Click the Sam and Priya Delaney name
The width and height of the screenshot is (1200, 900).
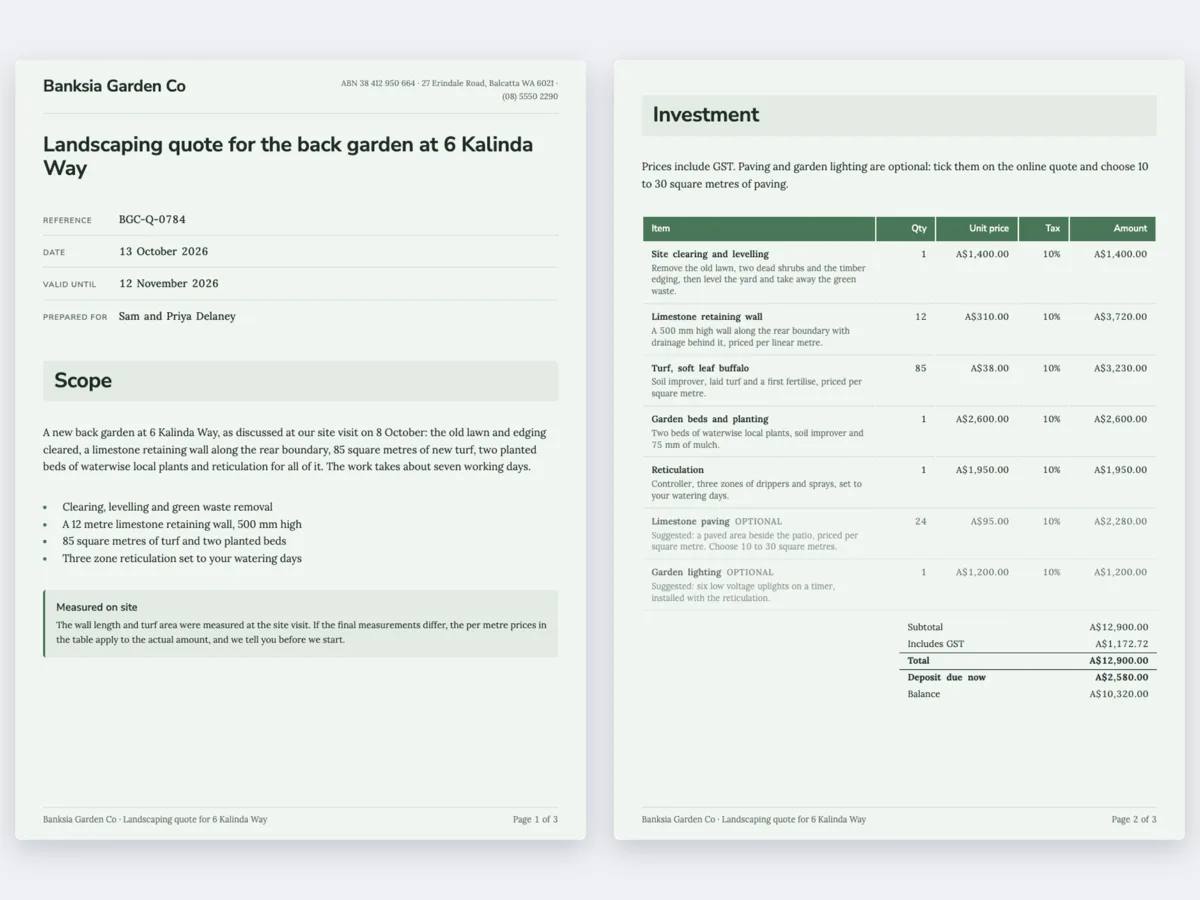pos(177,316)
